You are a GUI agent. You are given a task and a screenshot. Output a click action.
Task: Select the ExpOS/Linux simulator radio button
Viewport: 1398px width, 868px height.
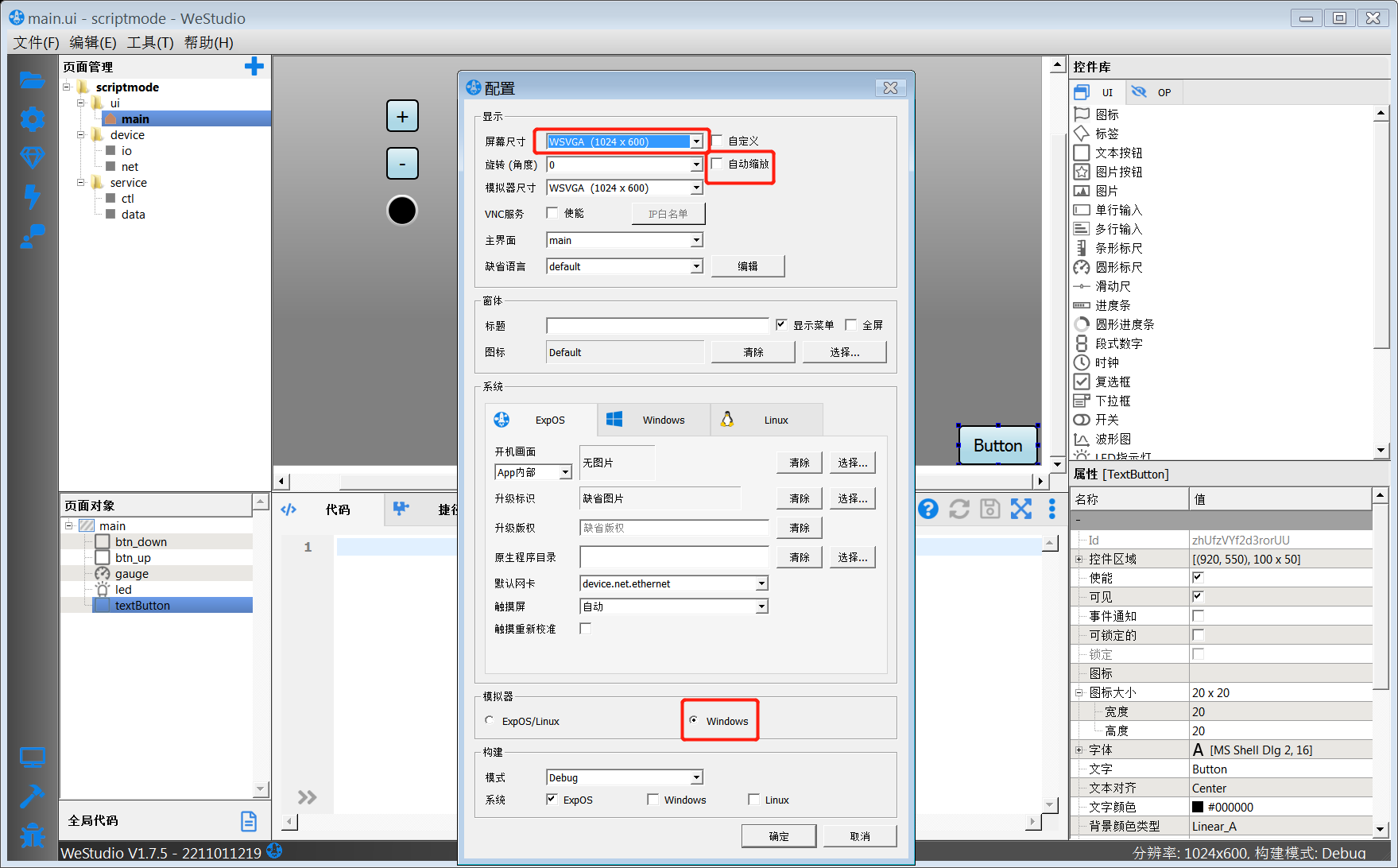click(490, 720)
